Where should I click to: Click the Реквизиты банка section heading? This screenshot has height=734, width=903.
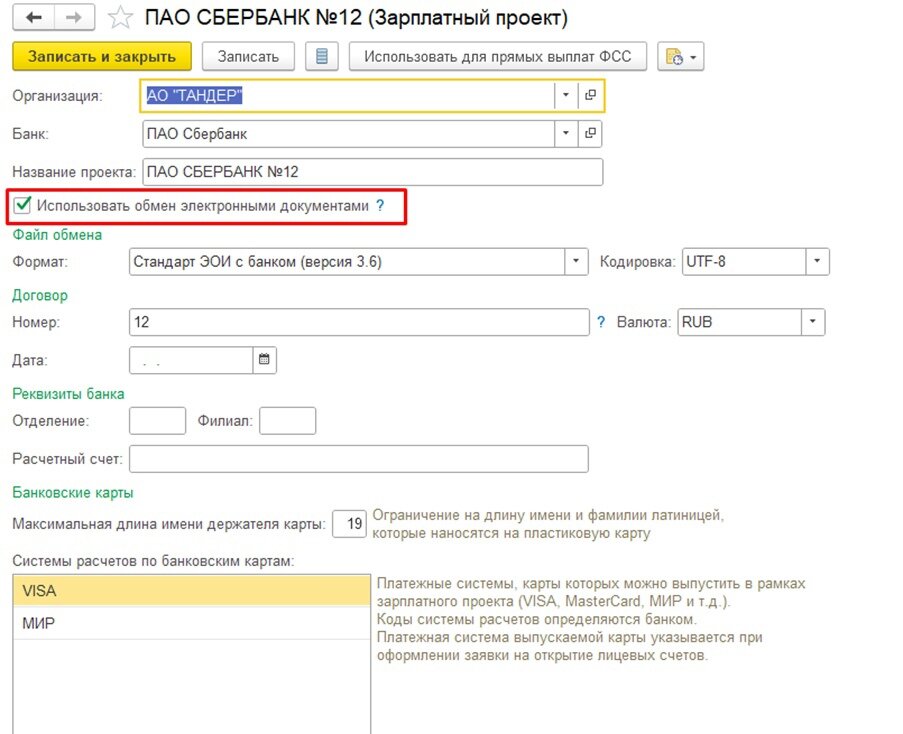[x=68, y=394]
